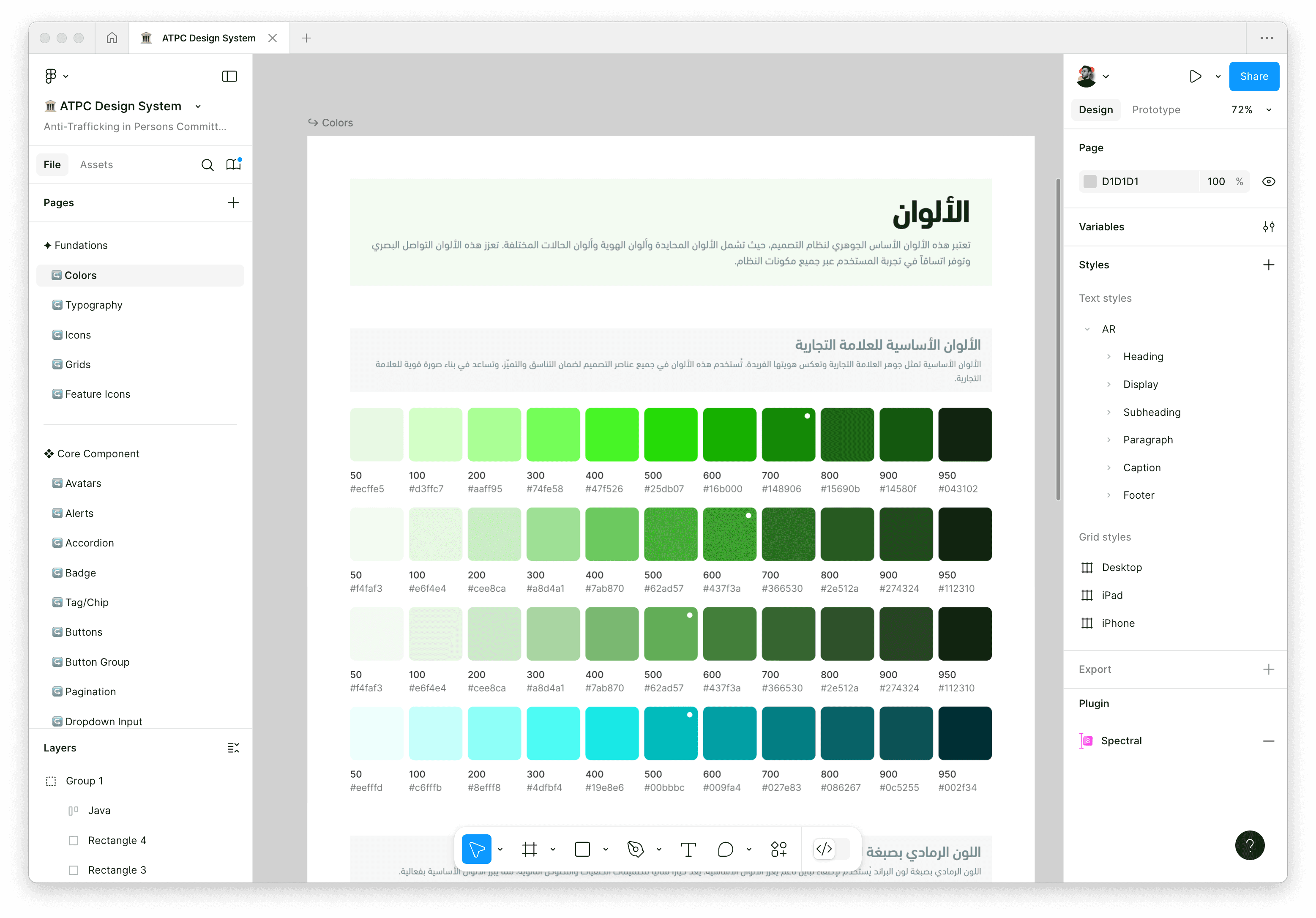Toggle Dev Mode switch in toolbar
Screen dimensions: 1316x918
click(830, 849)
